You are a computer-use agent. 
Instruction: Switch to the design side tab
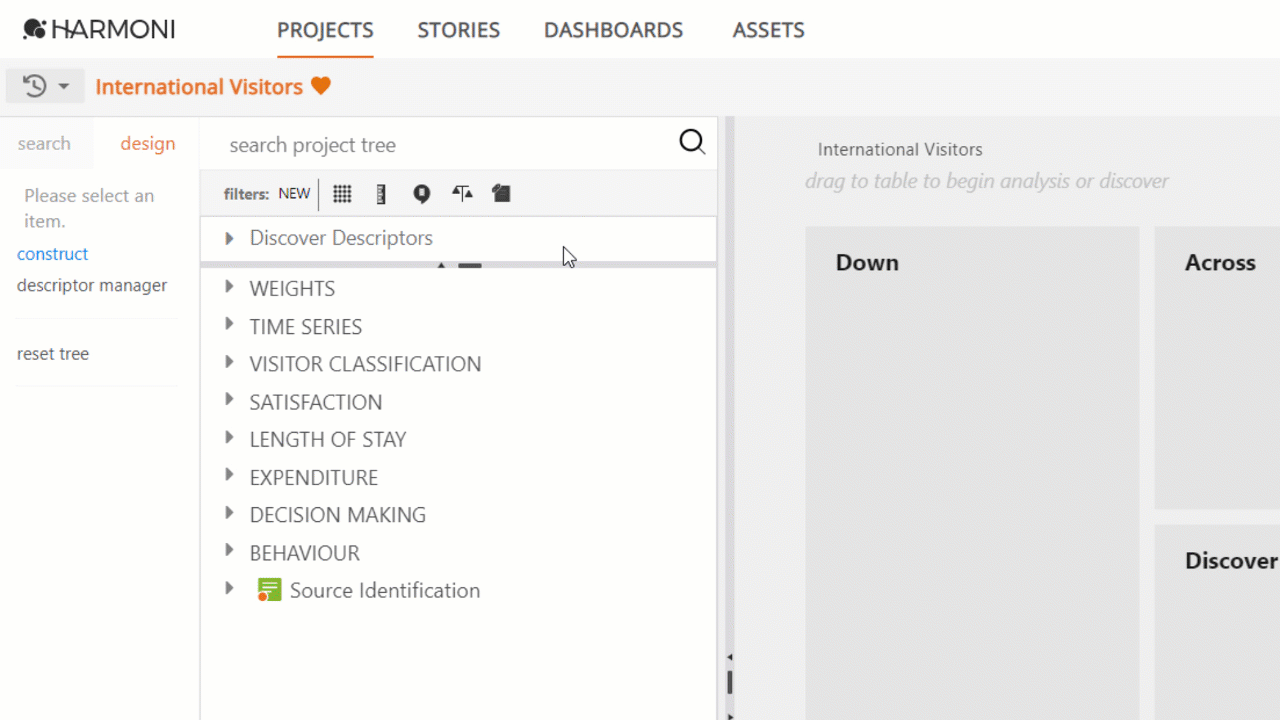pos(148,143)
